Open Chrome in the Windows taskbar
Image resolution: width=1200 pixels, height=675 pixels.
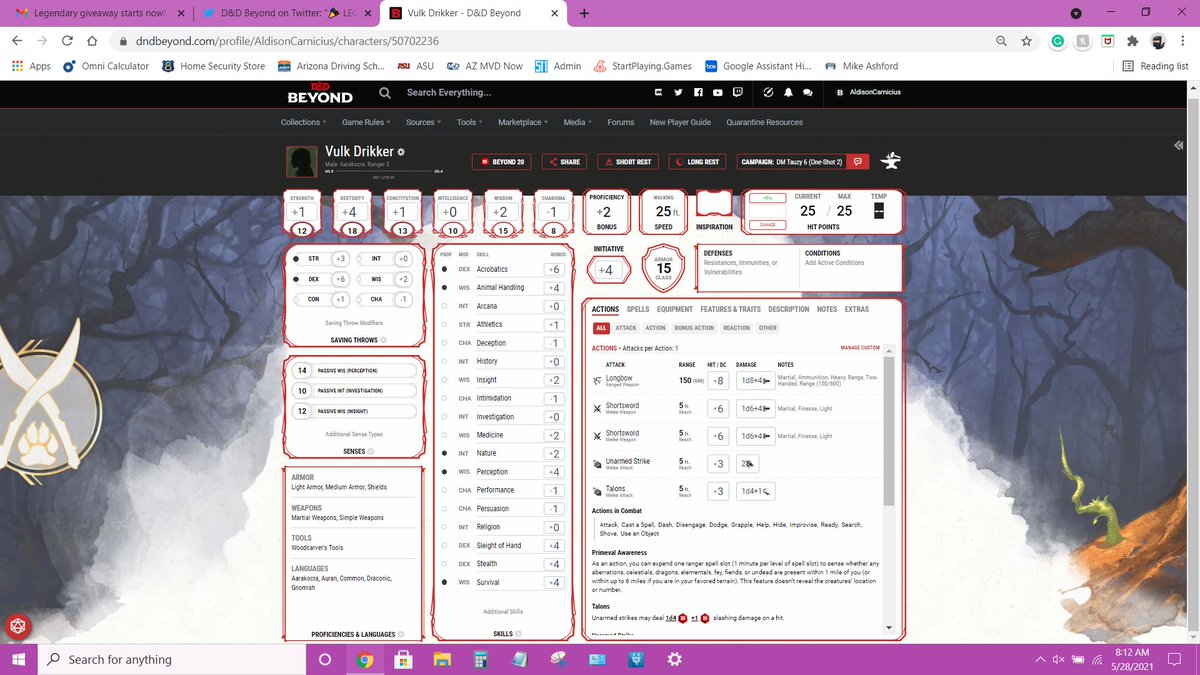click(x=363, y=659)
